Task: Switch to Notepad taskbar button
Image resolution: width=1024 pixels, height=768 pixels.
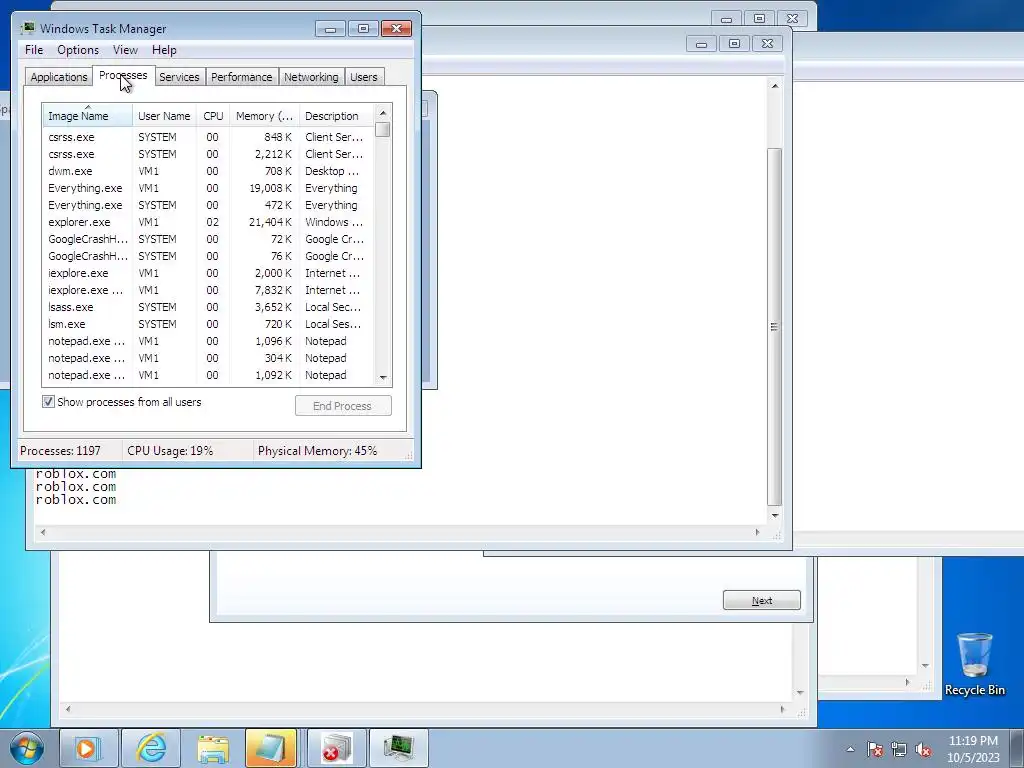Action: coord(271,748)
